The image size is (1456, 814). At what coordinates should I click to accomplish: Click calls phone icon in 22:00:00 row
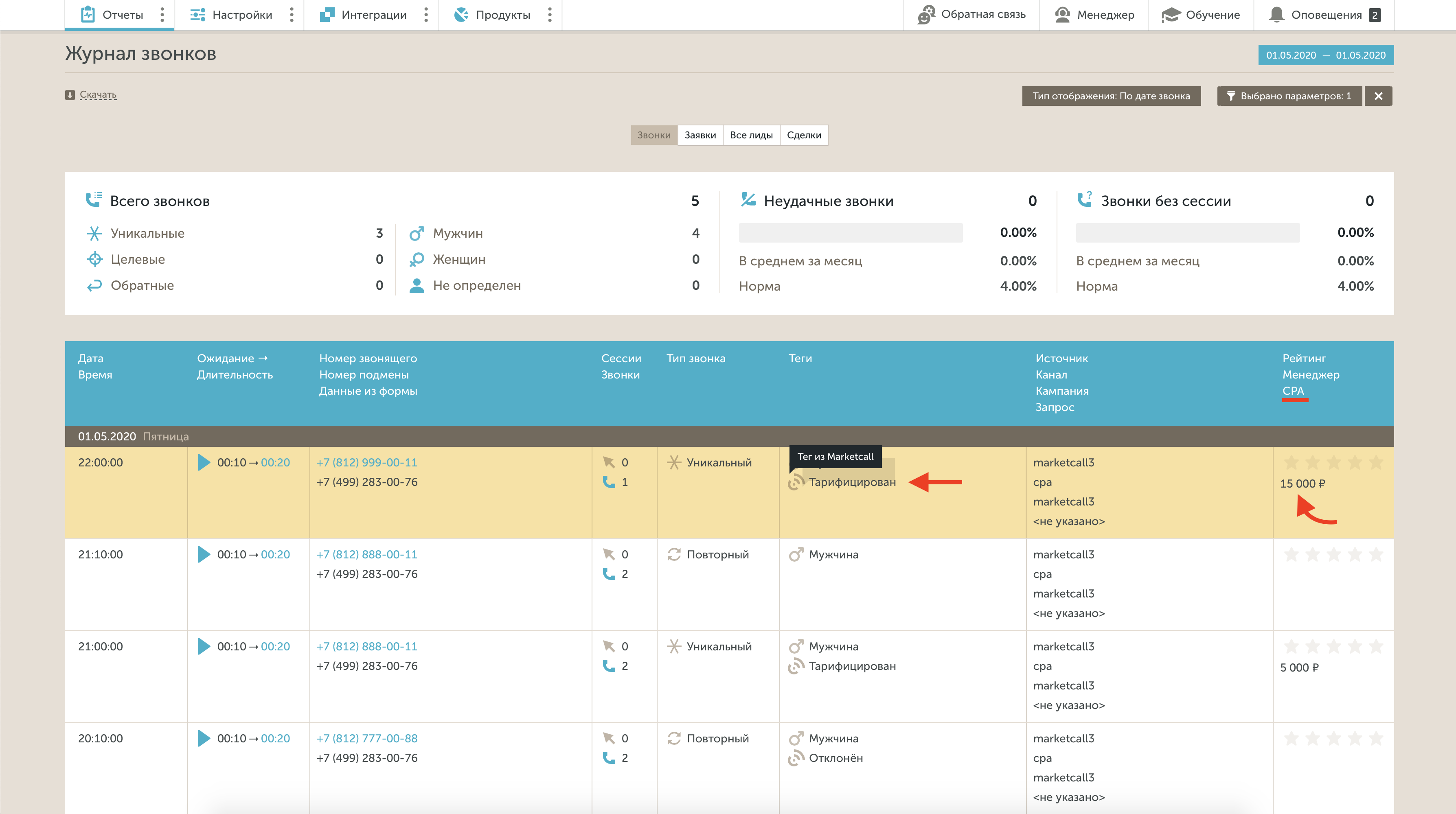(x=609, y=482)
